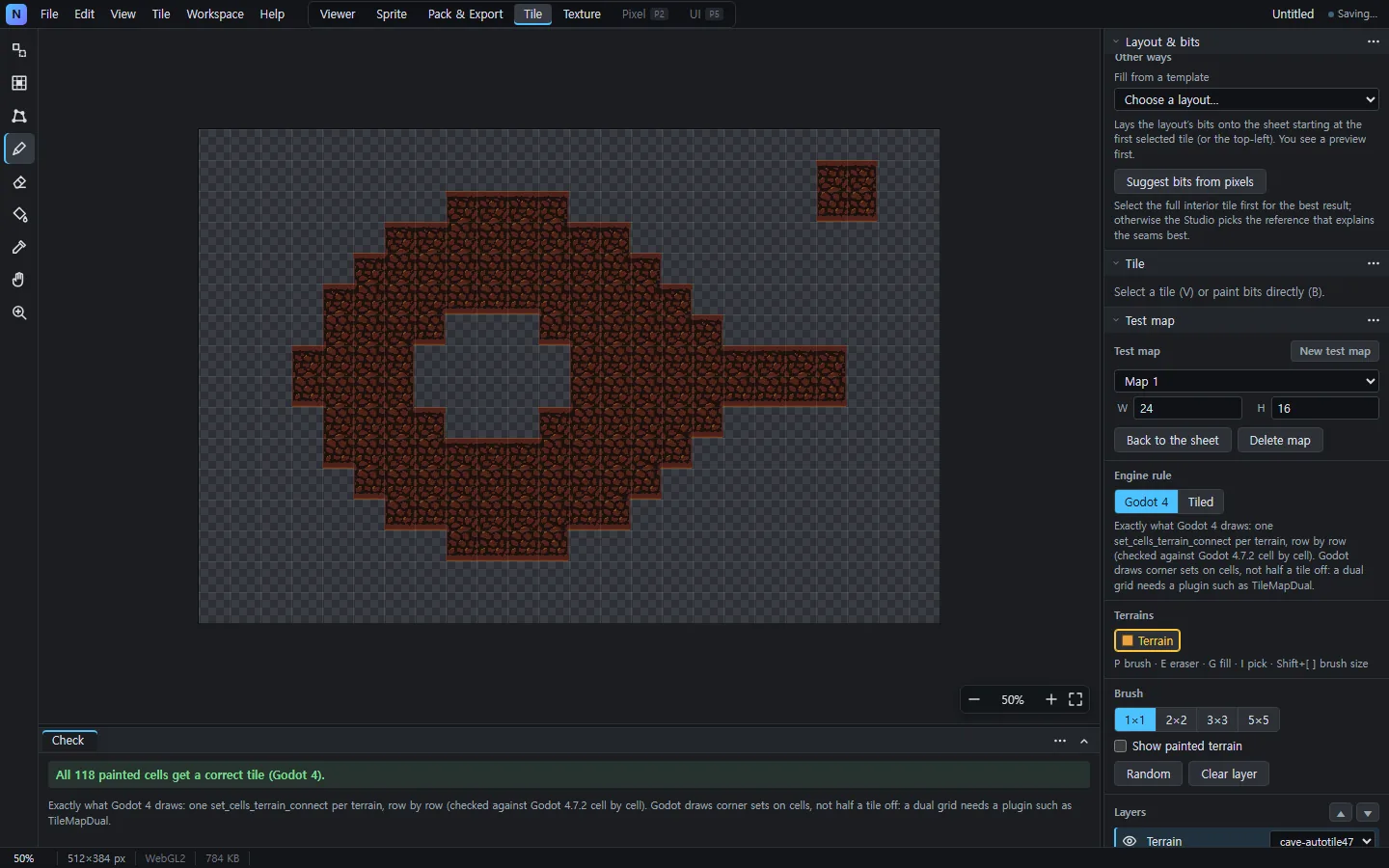The height and width of the screenshot is (868, 1389).
Task: Open Layout & bits panel options menu
Action: [1373, 41]
